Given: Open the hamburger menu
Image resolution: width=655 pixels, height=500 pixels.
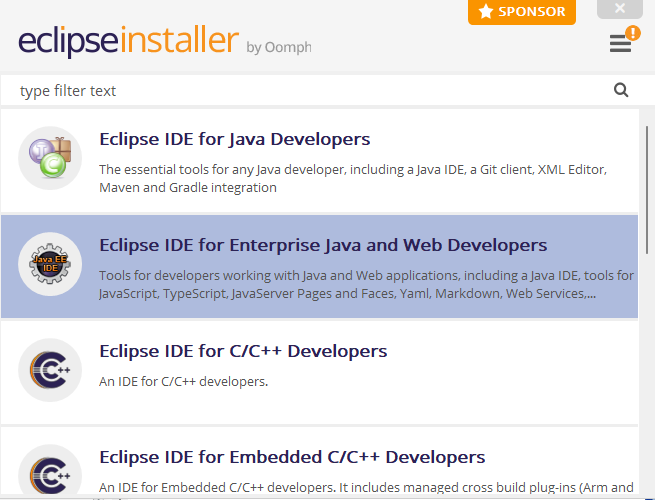Looking at the screenshot, I should 620,43.
